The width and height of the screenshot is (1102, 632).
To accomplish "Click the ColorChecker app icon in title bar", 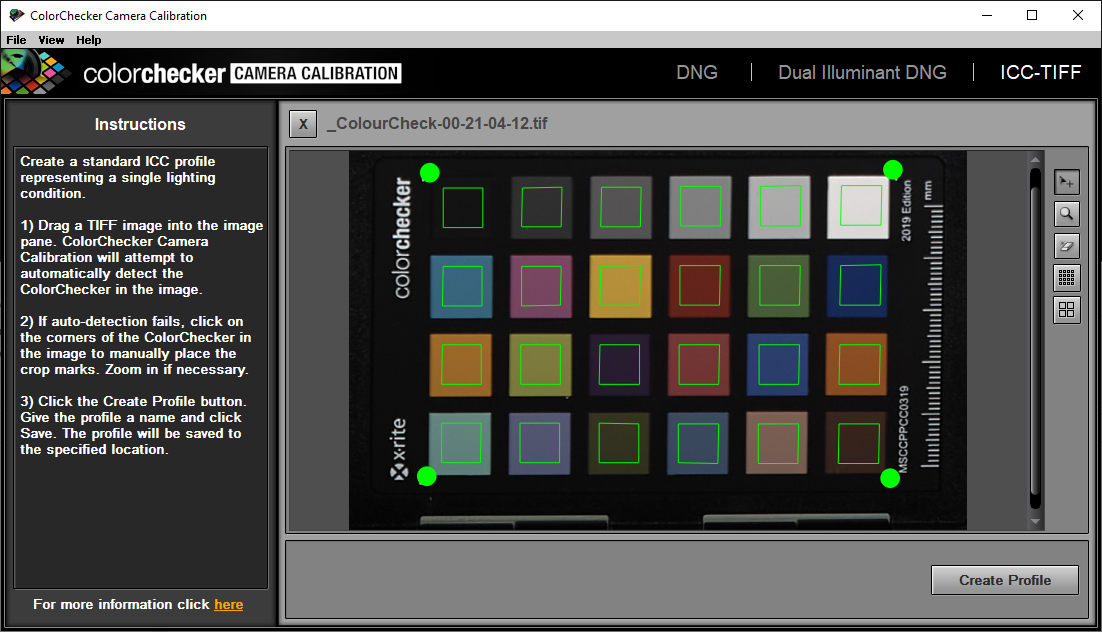I will click(x=15, y=15).
